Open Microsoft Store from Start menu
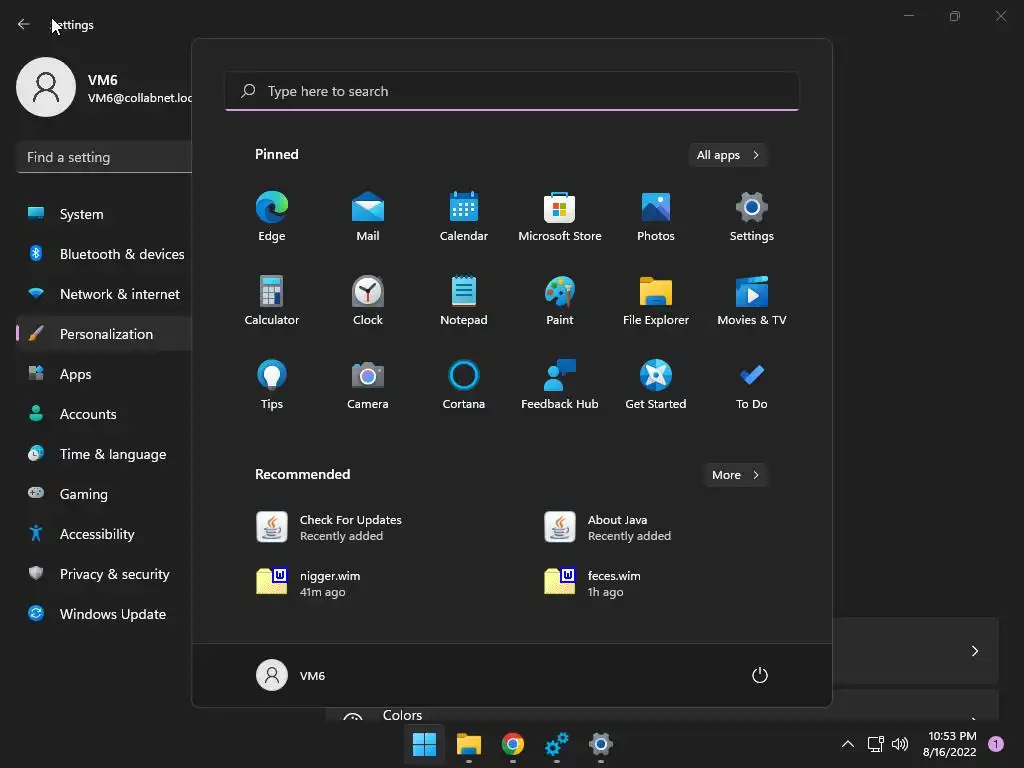The height and width of the screenshot is (768, 1024). [560, 217]
